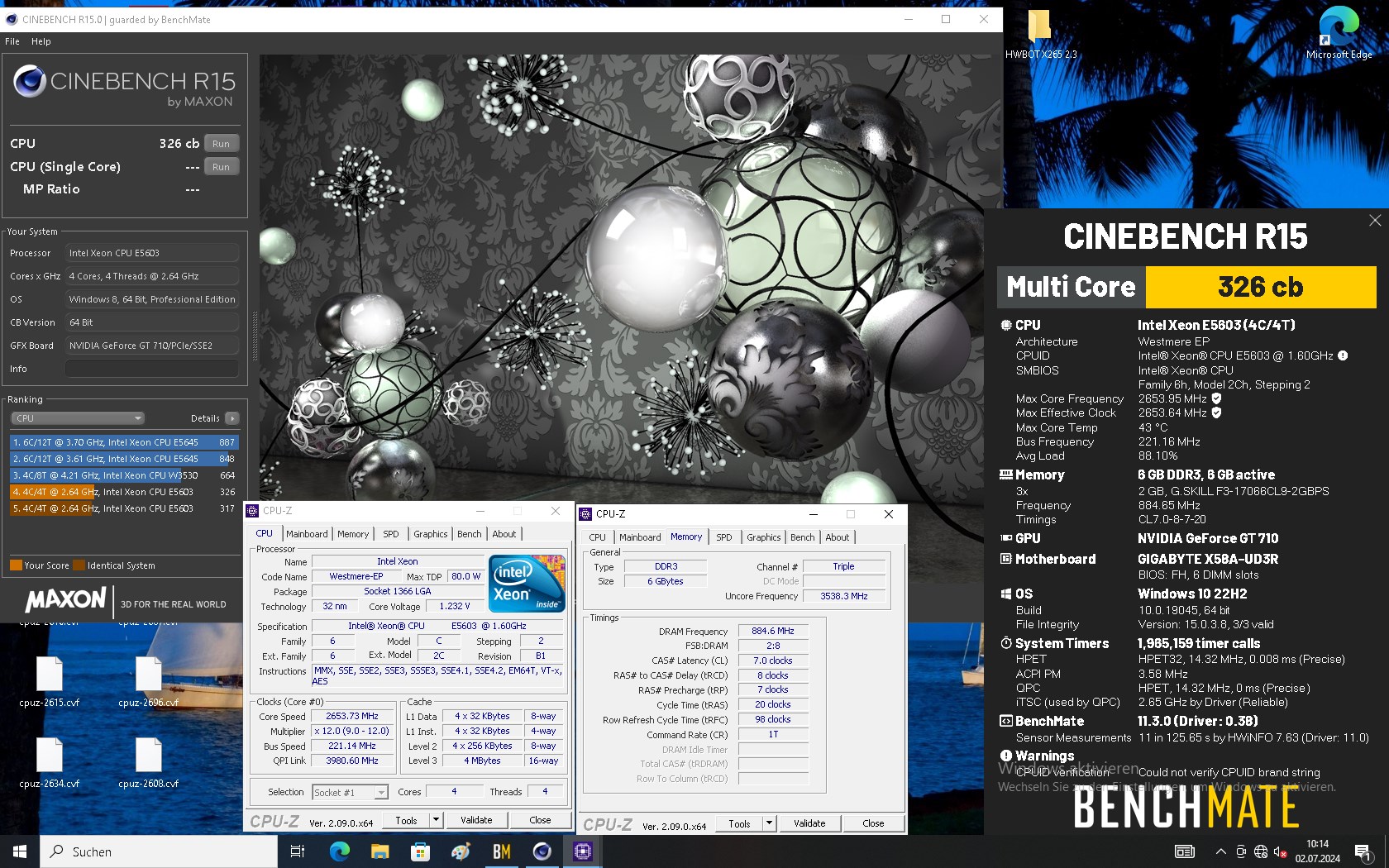Image resolution: width=1389 pixels, height=868 pixels.
Task: Open the File menu in Cinebench
Action: pyautogui.click(x=12, y=41)
